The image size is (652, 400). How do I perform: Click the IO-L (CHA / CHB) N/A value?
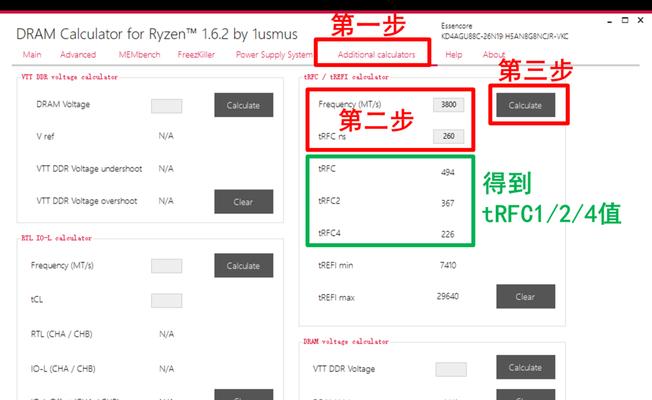click(166, 369)
